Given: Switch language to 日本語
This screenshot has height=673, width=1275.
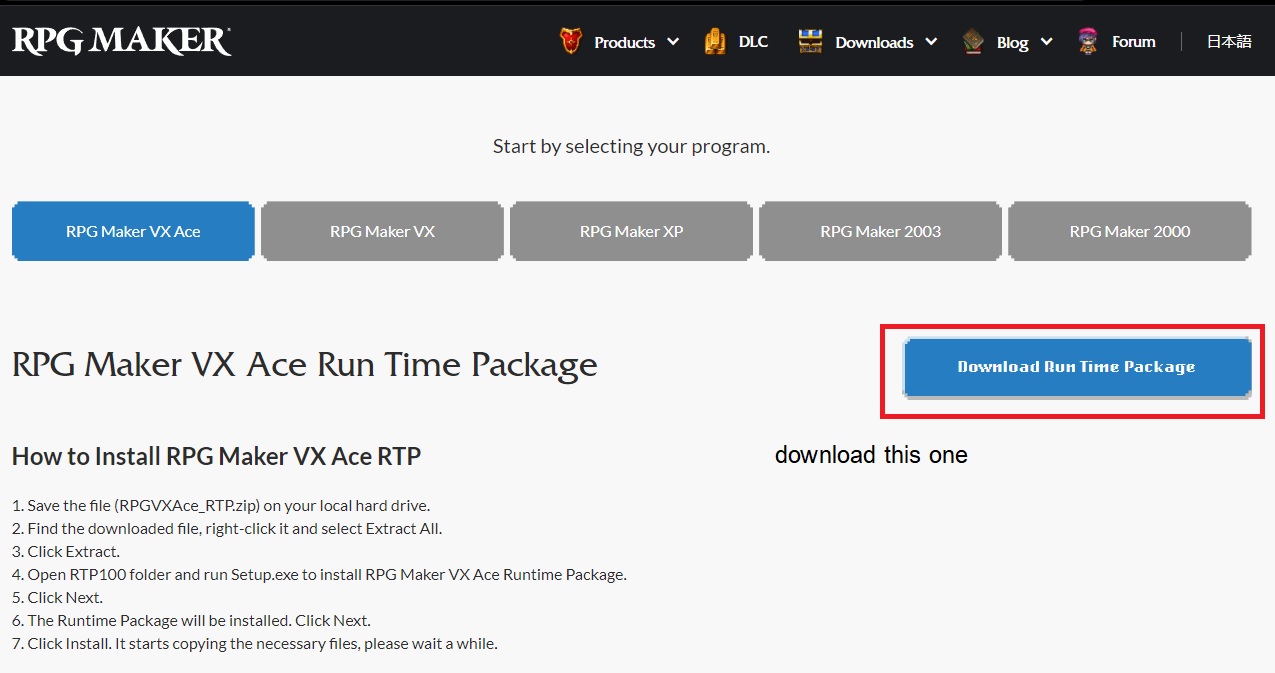Looking at the screenshot, I should point(1229,42).
